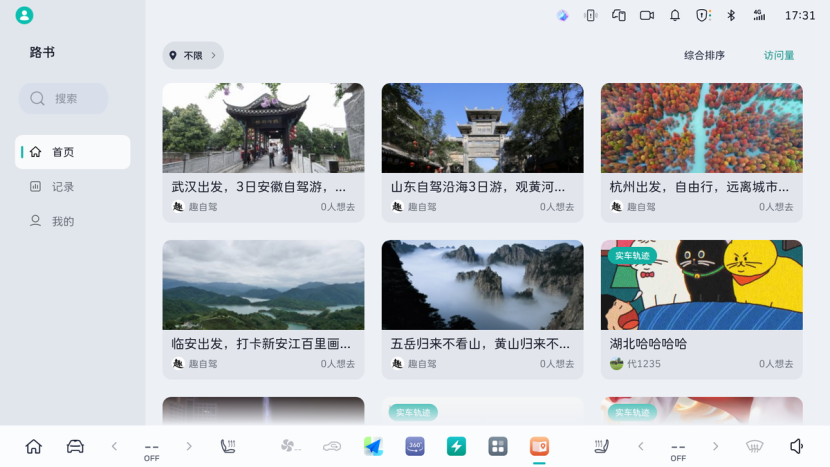The height and width of the screenshot is (467, 830).
Task: Launch the navigation app
Action: point(373,446)
